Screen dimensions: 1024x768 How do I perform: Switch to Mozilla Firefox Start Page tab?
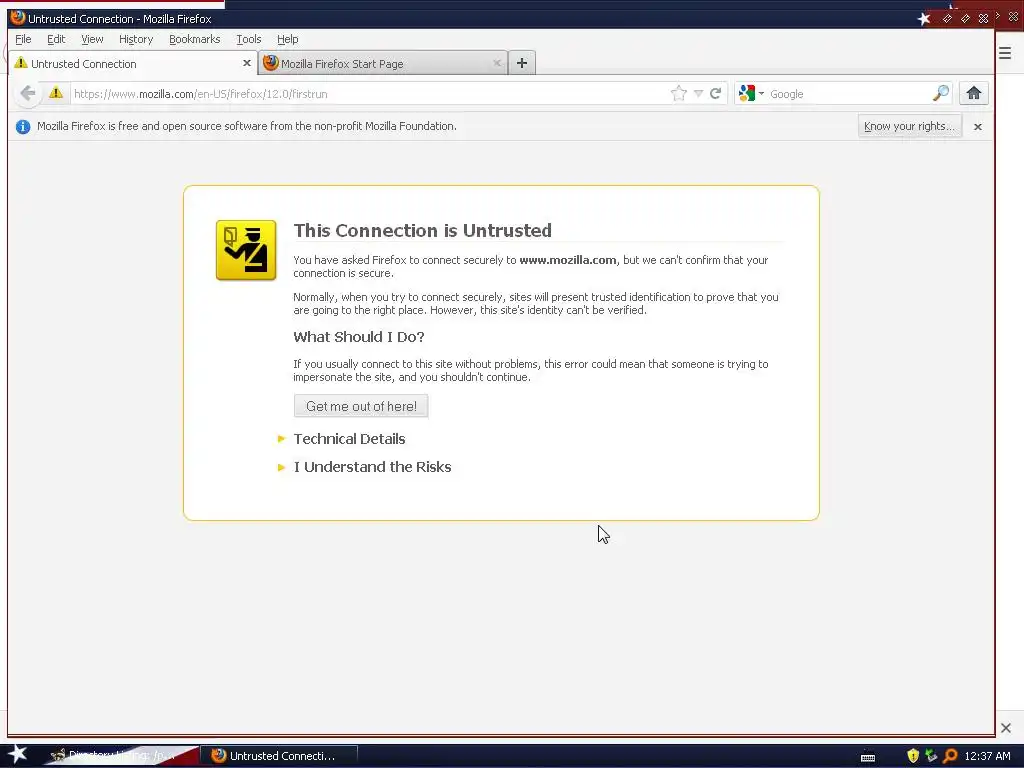point(383,63)
